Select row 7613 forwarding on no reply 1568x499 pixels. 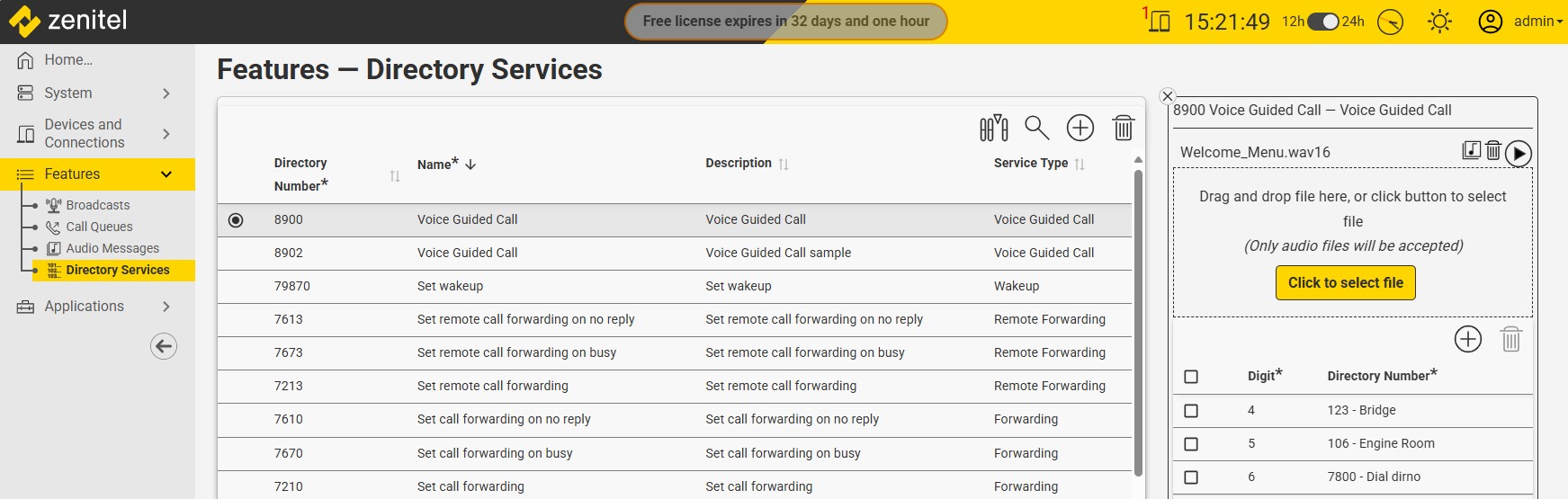675,320
